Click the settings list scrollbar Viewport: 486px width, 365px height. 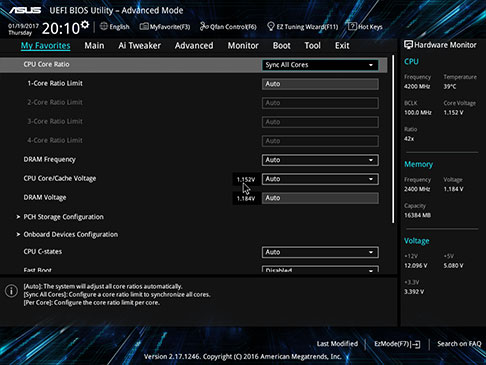[393, 139]
